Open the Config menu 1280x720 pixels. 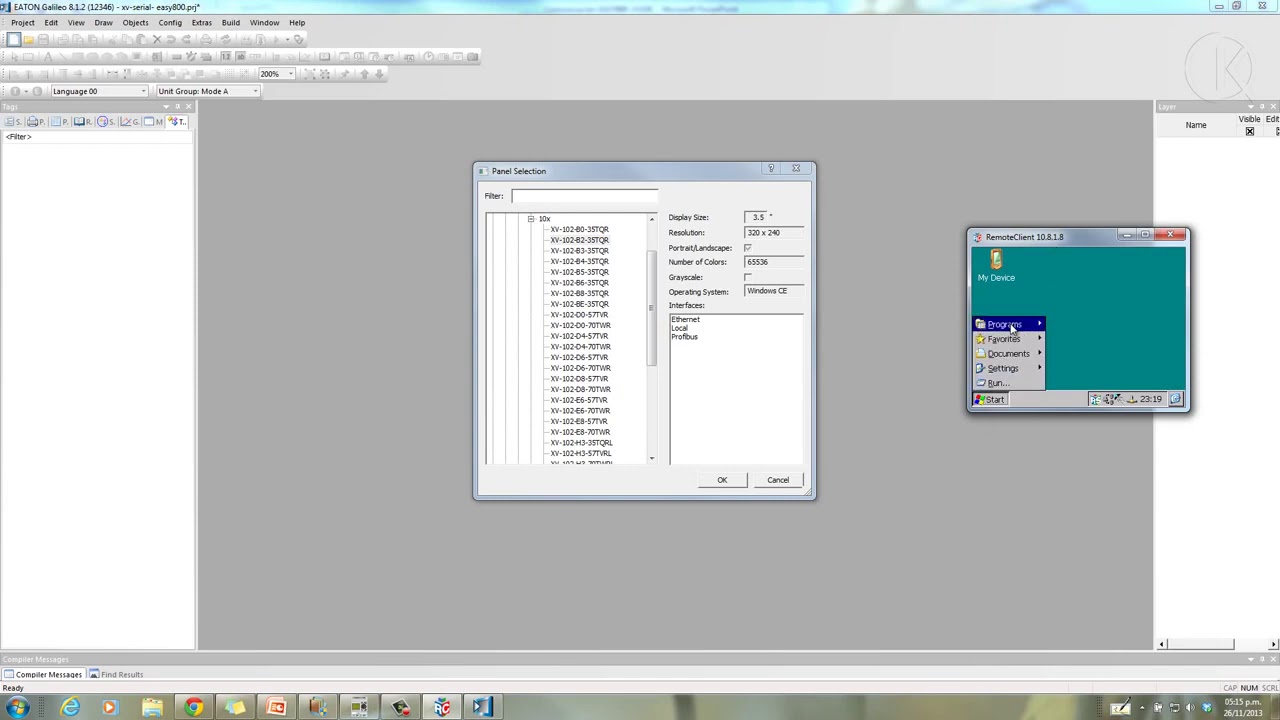(170, 22)
